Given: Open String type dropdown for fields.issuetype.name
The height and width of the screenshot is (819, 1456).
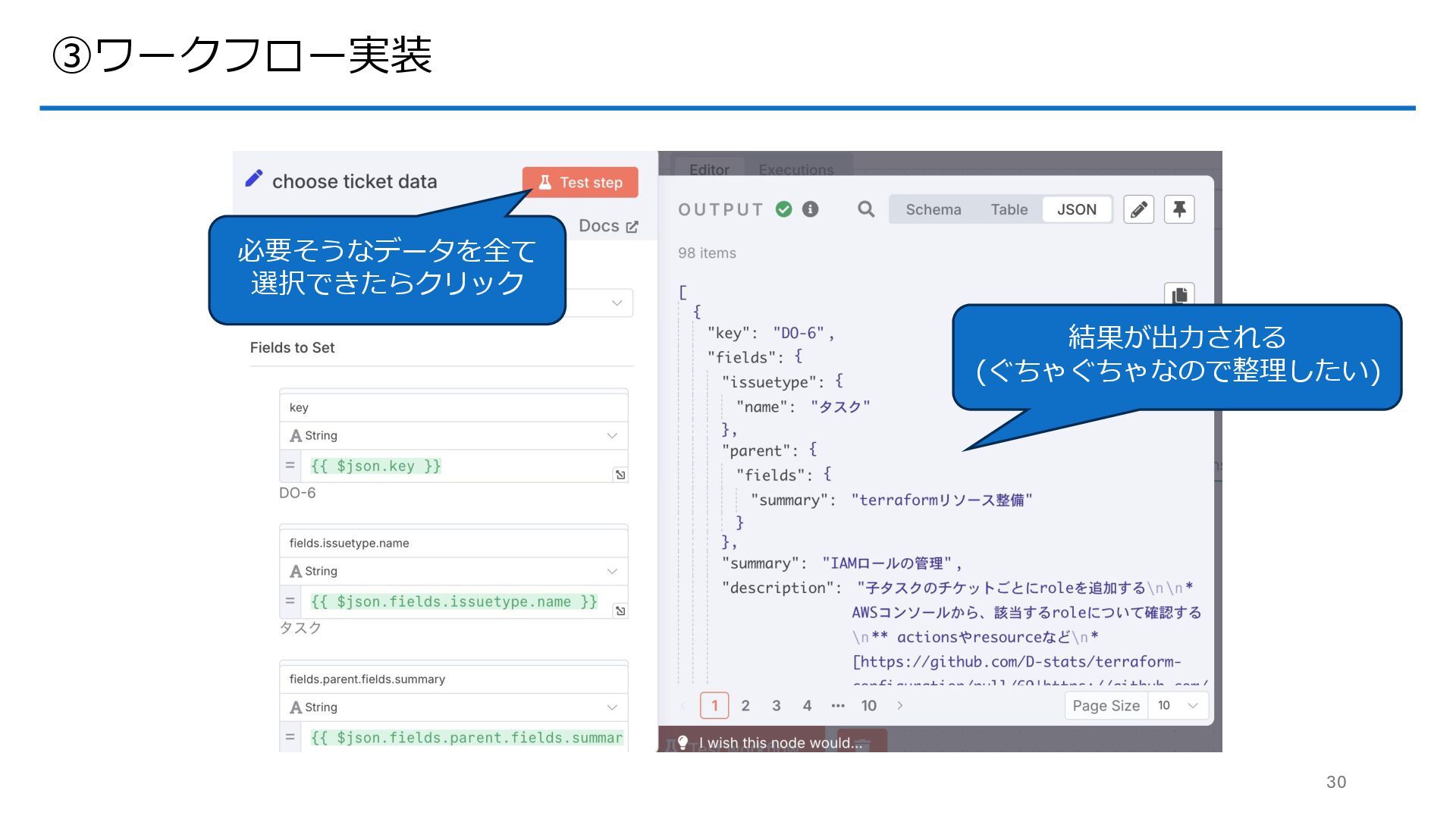Looking at the screenshot, I should 453,572.
